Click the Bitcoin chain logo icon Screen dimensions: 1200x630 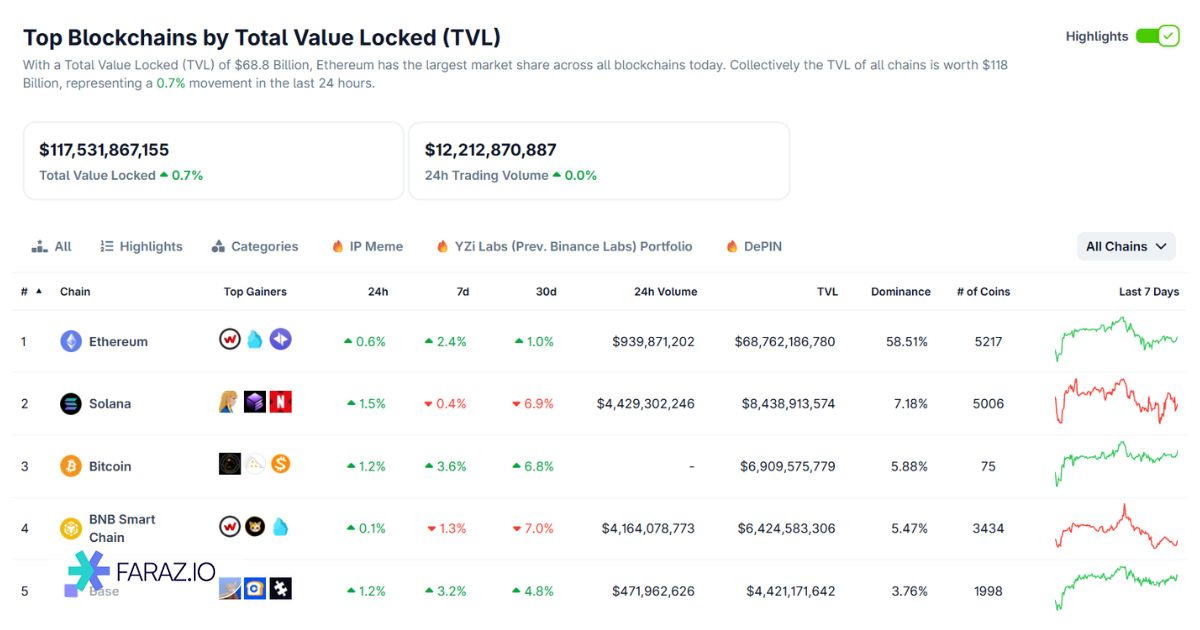tap(71, 466)
